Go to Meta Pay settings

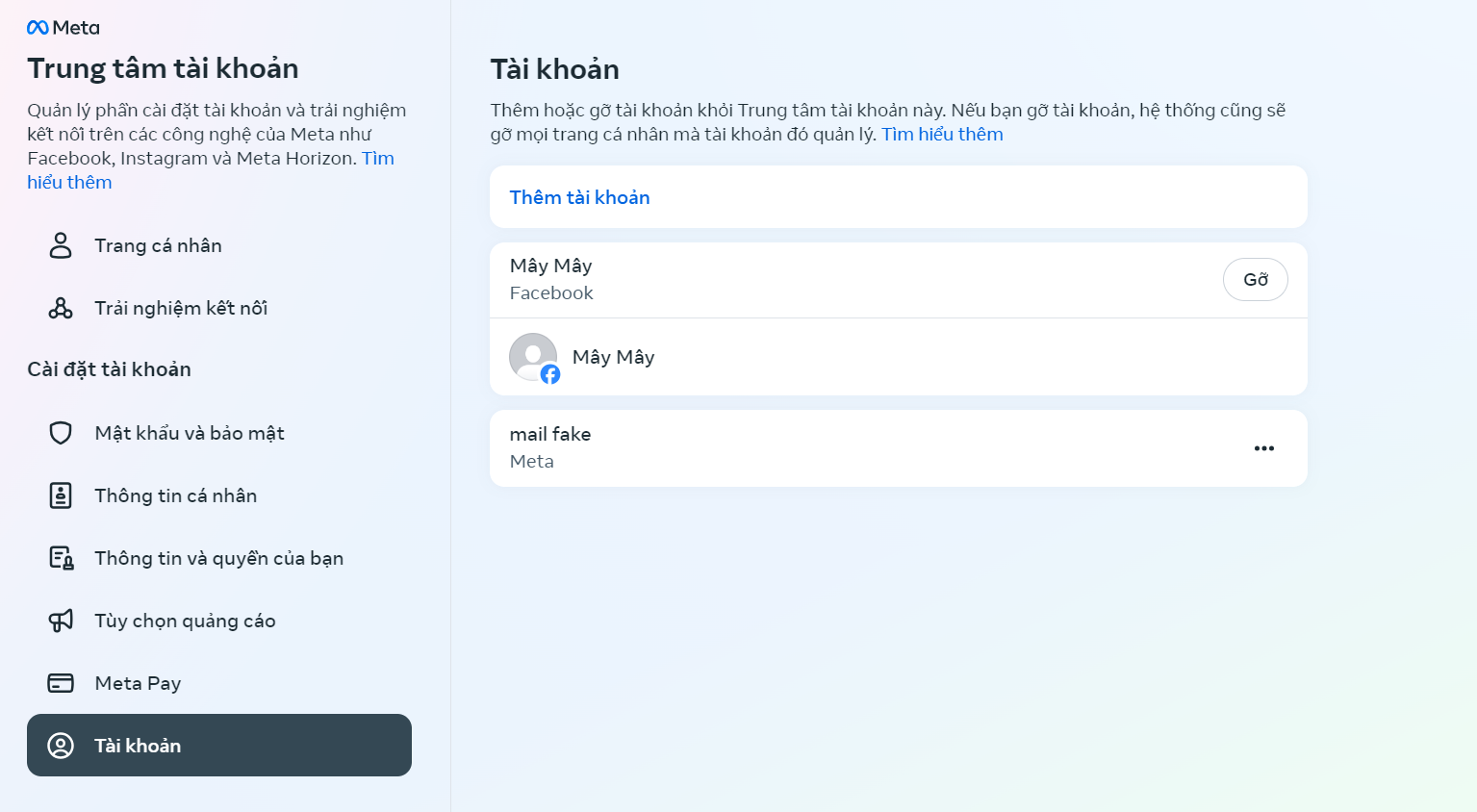point(219,683)
